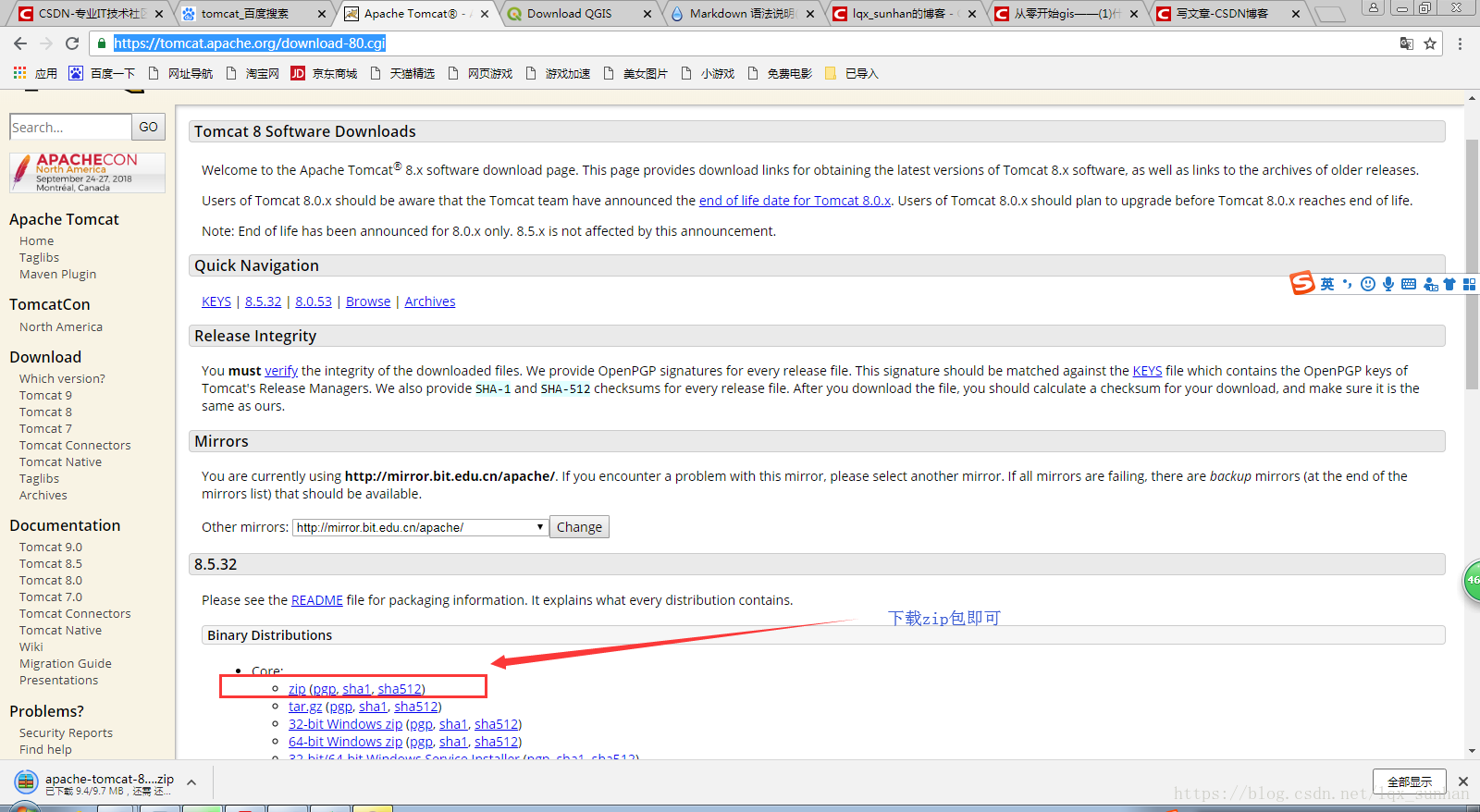Reload the Tomcat download page
This screenshot has height=812, width=1480.
tap(72, 43)
